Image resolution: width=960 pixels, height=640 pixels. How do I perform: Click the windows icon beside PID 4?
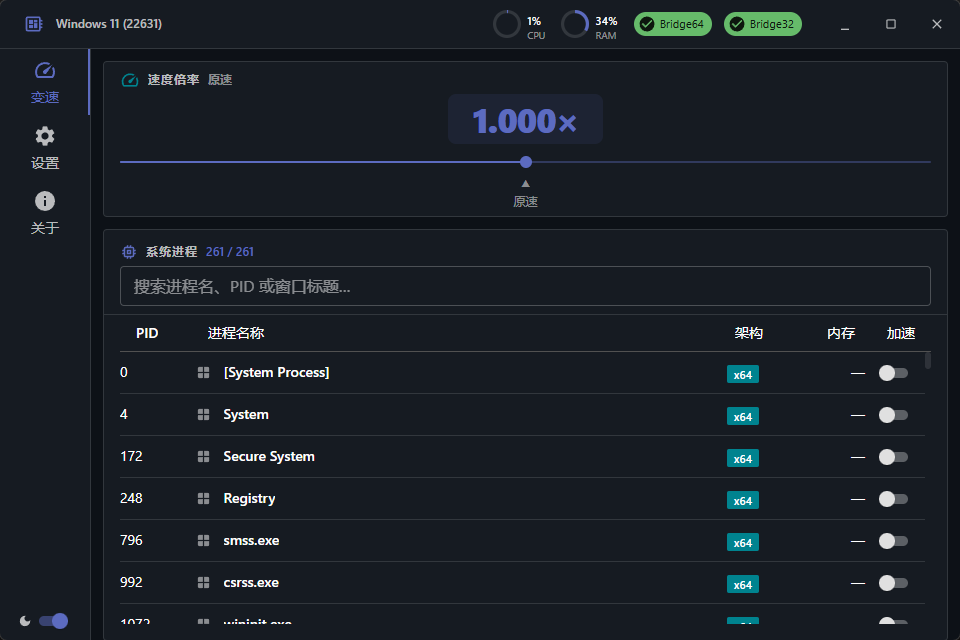[x=203, y=415]
